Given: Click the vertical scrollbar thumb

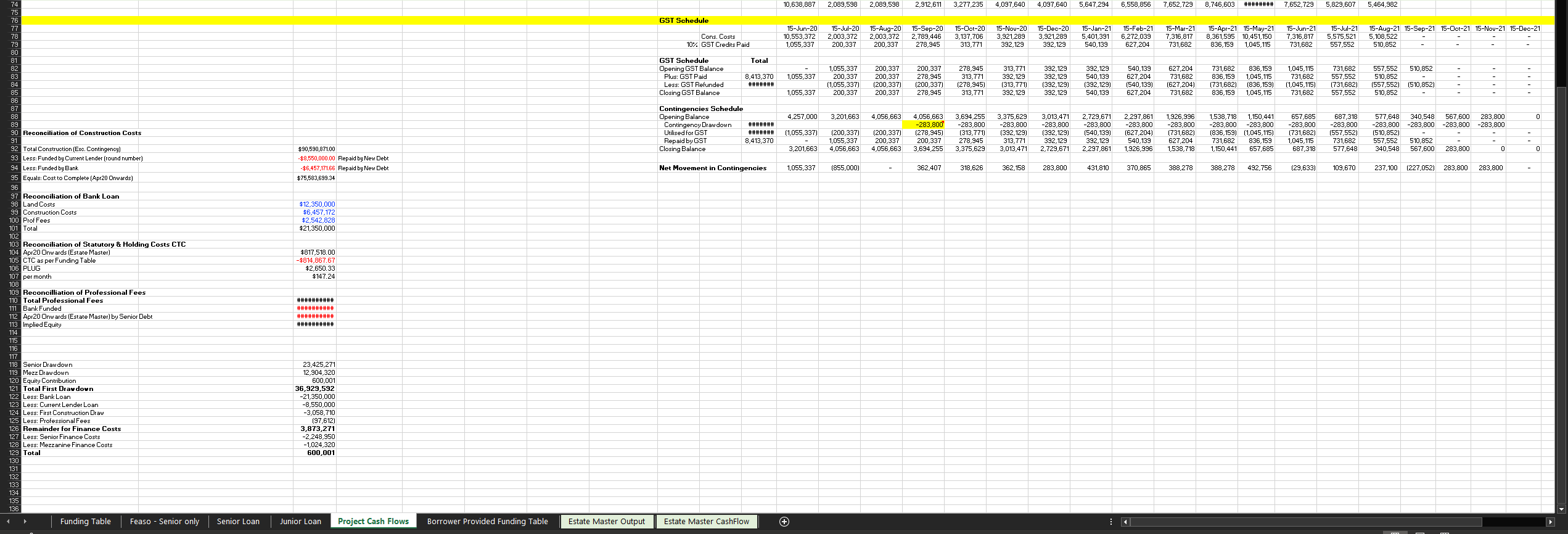Looking at the screenshot, I should pyautogui.click(x=1561, y=296).
